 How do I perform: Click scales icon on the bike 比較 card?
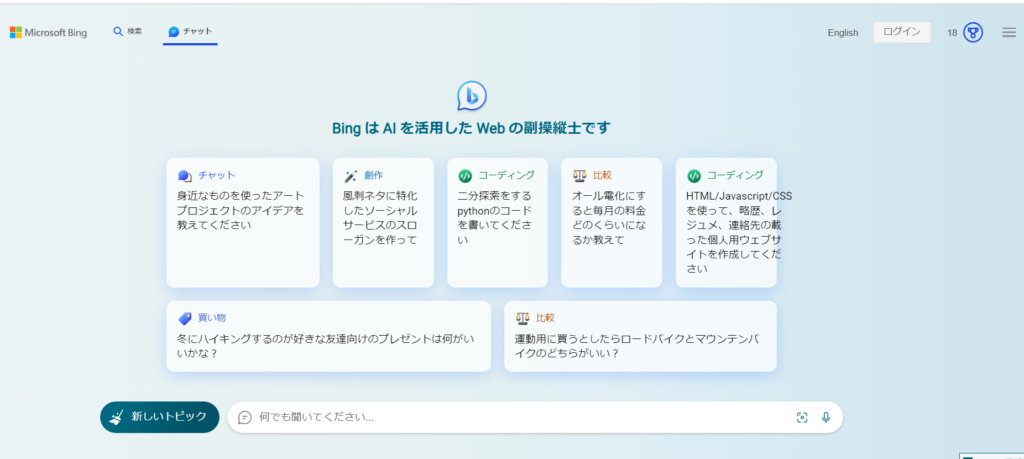click(522, 318)
